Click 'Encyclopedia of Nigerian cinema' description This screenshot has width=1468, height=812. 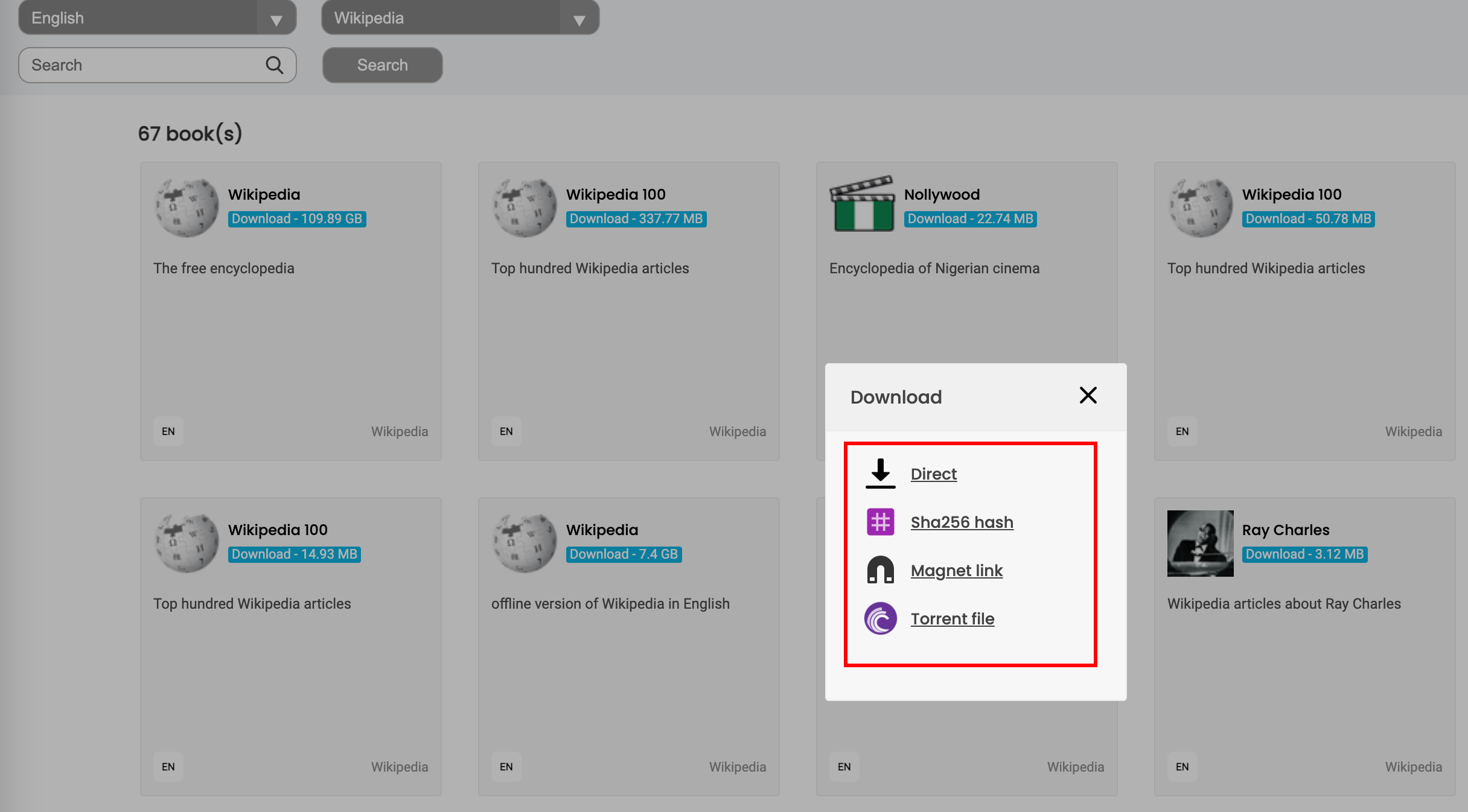tap(934, 268)
